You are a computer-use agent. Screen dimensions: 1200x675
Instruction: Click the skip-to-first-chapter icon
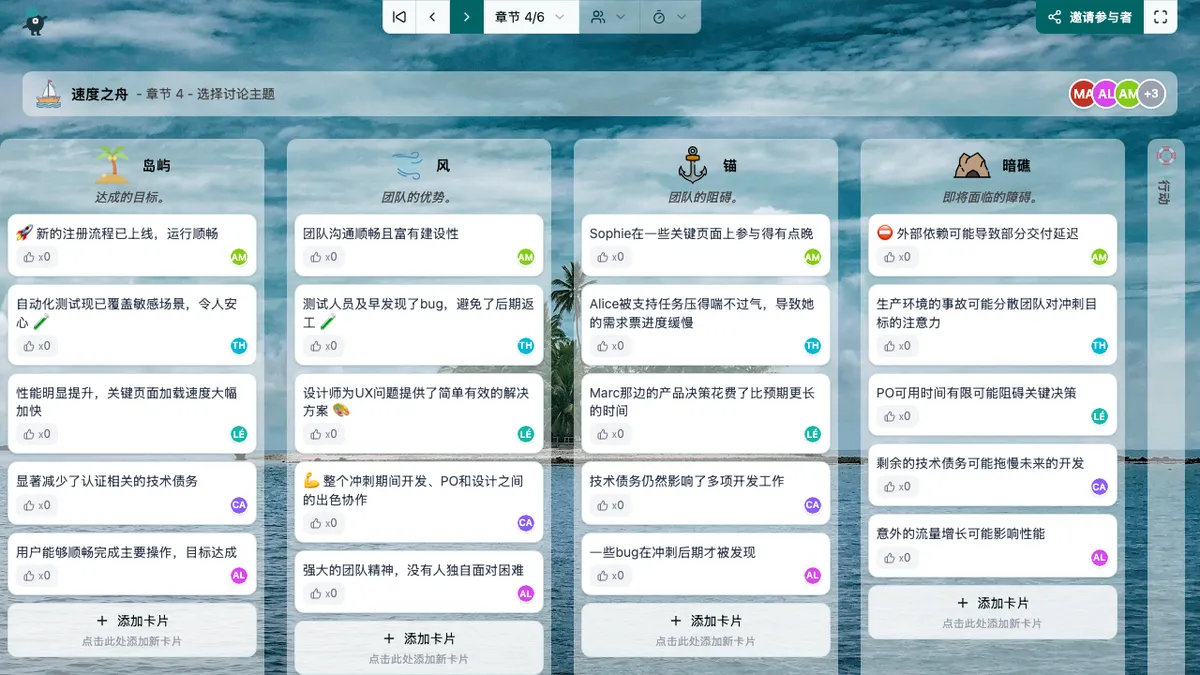tap(398, 17)
